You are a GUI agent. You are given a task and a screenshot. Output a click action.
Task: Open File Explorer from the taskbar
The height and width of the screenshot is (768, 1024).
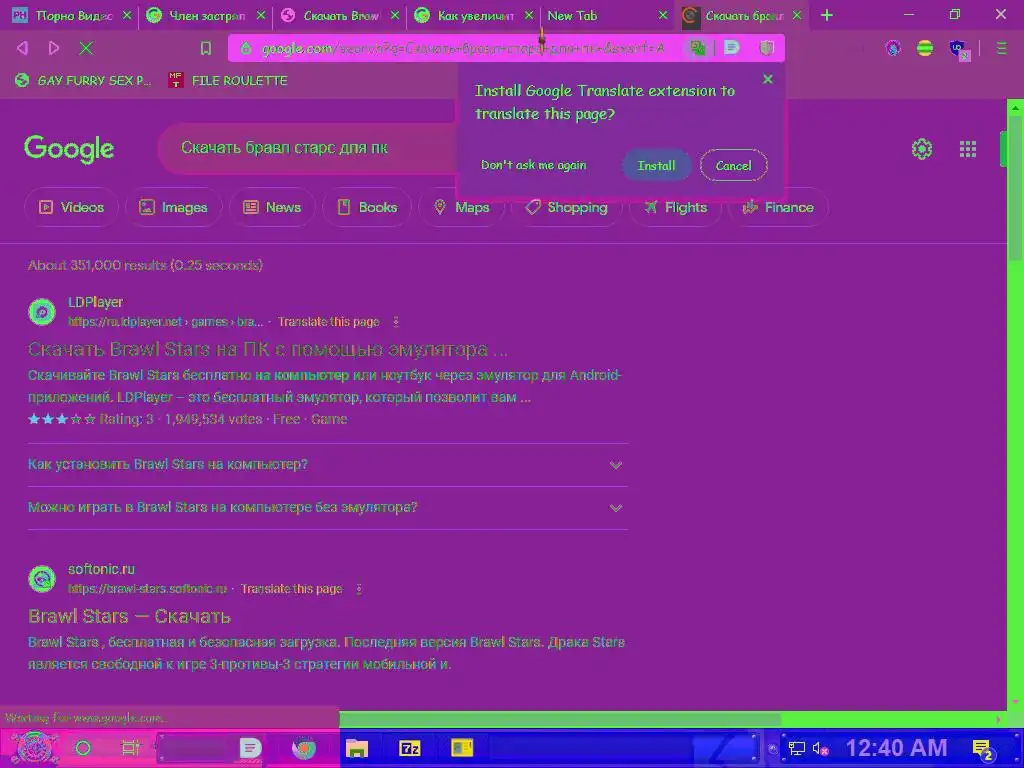click(x=357, y=748)
